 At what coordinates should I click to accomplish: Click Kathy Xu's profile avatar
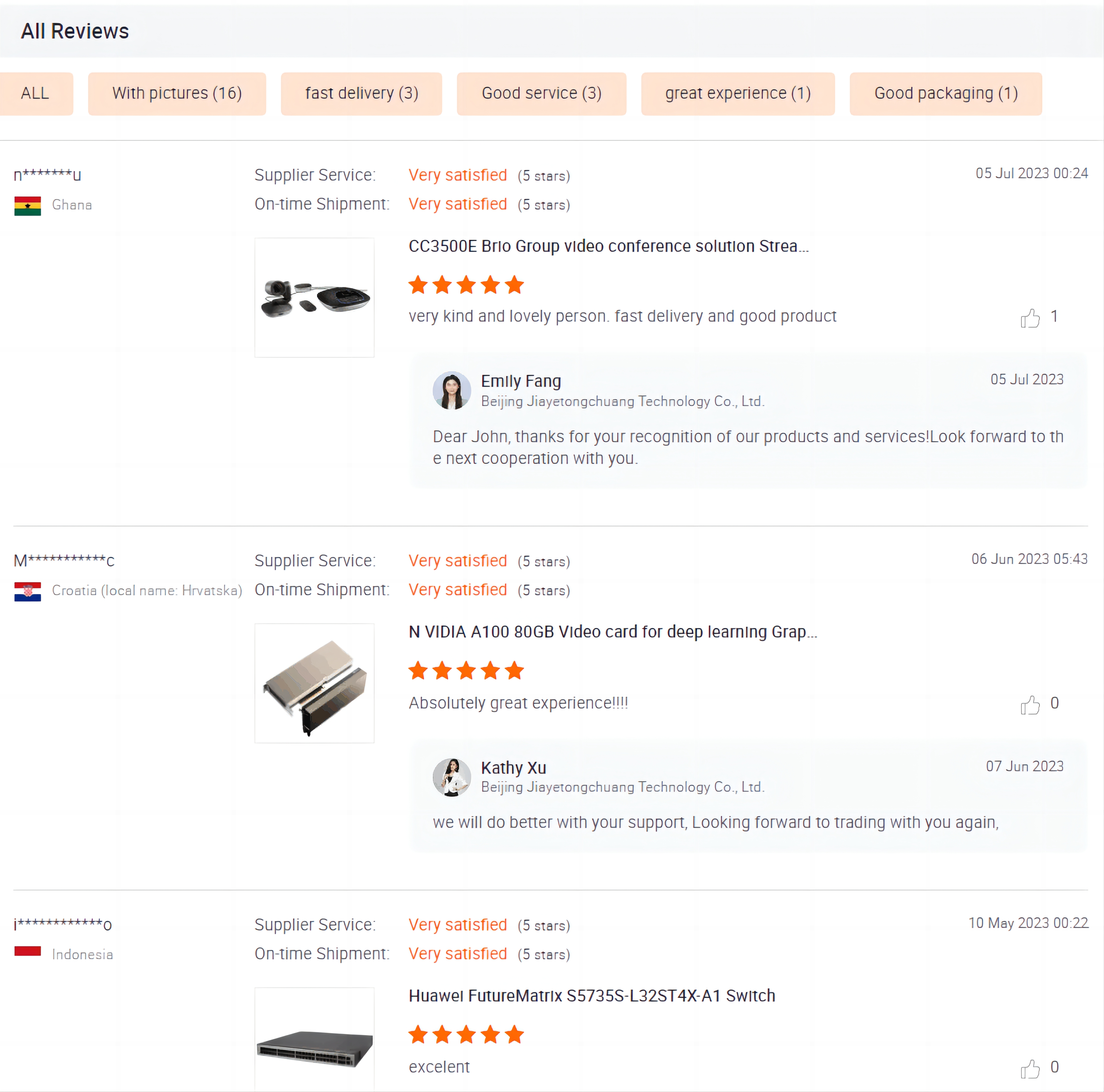pyautogui.click(x=451, y=777)
